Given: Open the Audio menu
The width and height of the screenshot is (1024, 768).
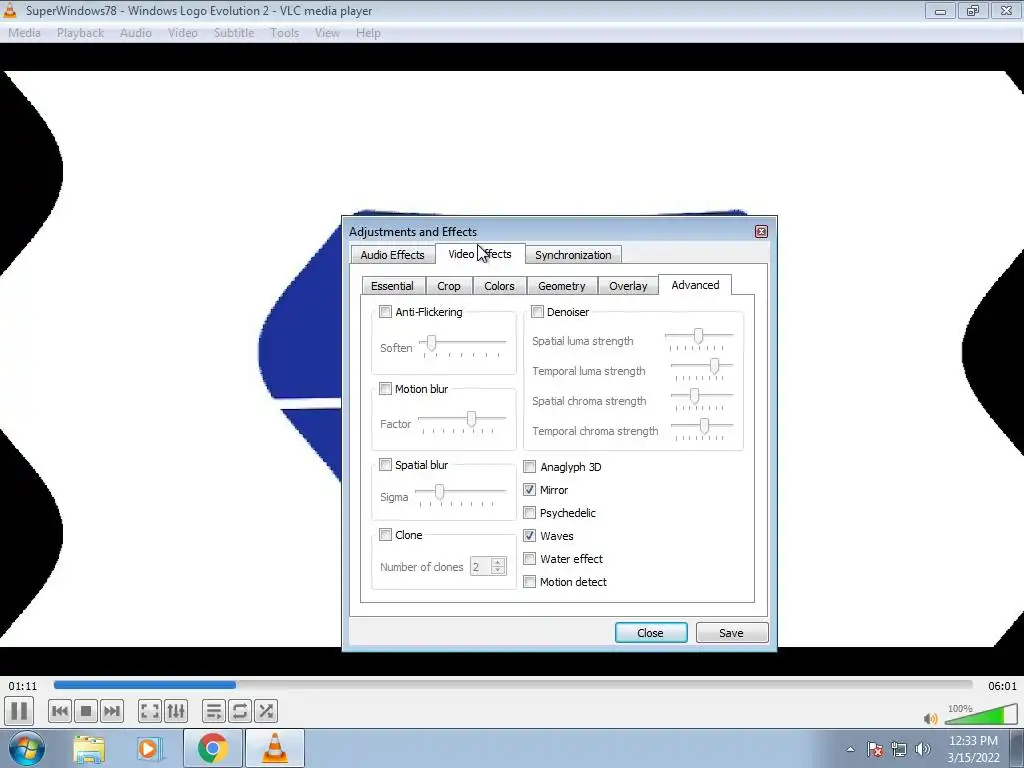Looking at the screenshot, I should (x=136, y=33).
